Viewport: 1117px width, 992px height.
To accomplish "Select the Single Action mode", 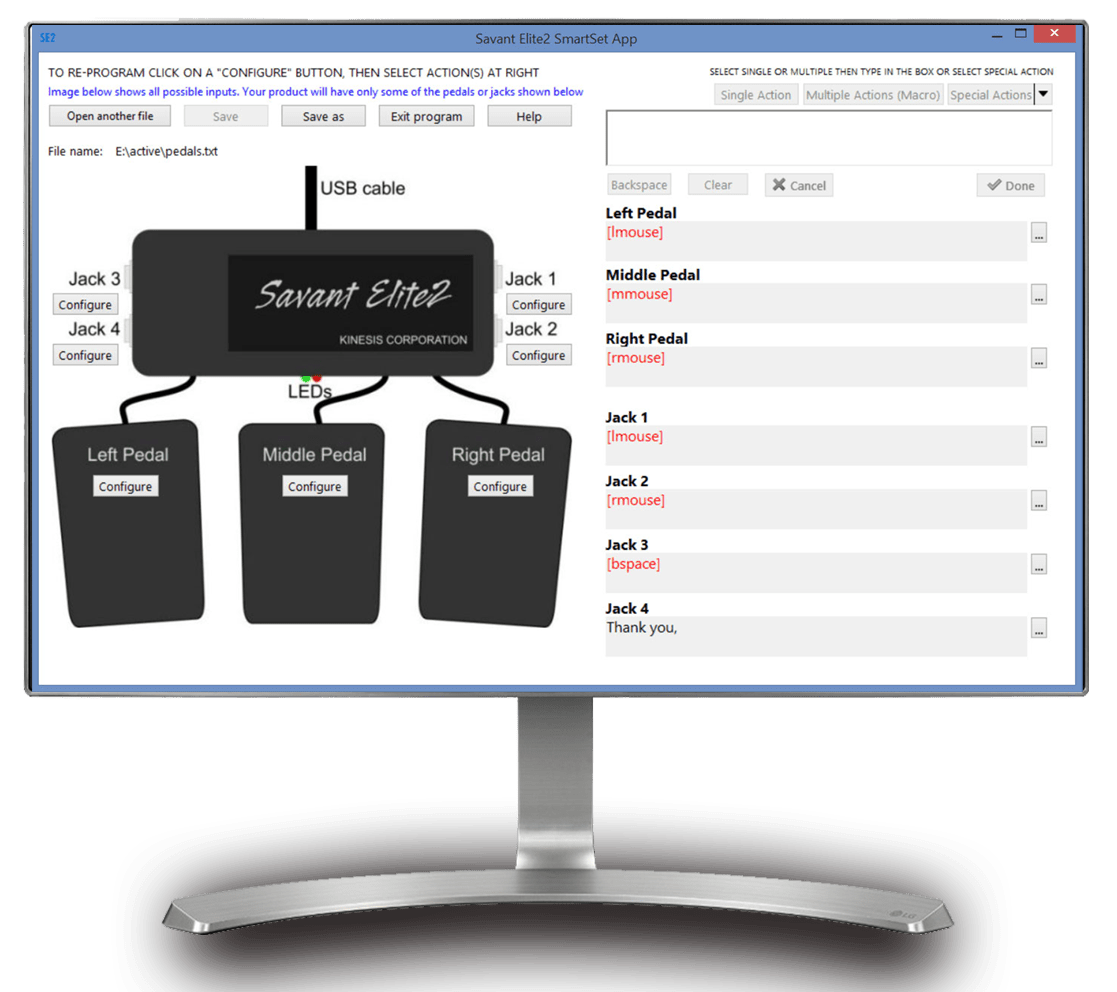I will coord(756,95).
